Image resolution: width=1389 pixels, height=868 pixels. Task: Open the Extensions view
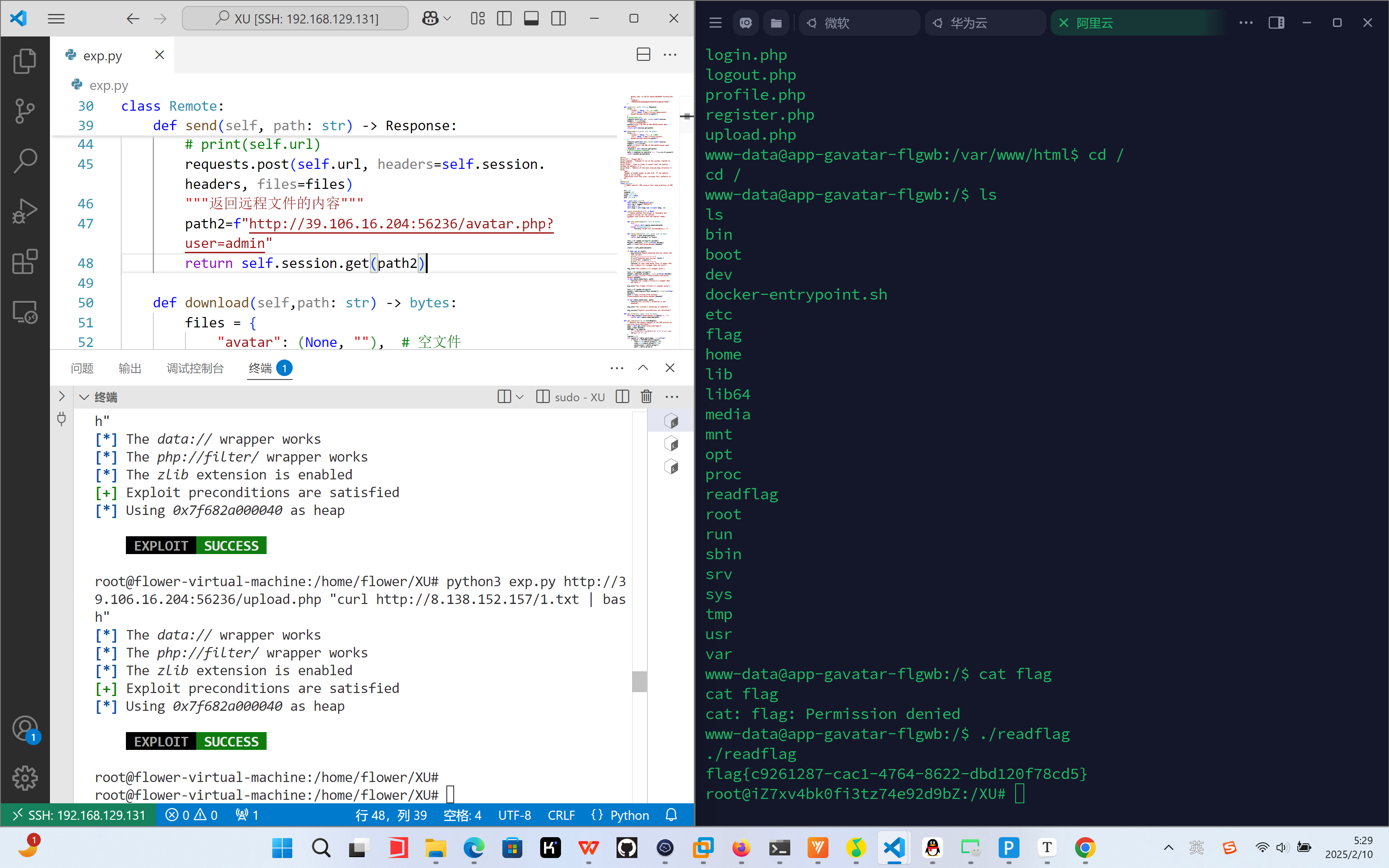click(x=25, y=262)
